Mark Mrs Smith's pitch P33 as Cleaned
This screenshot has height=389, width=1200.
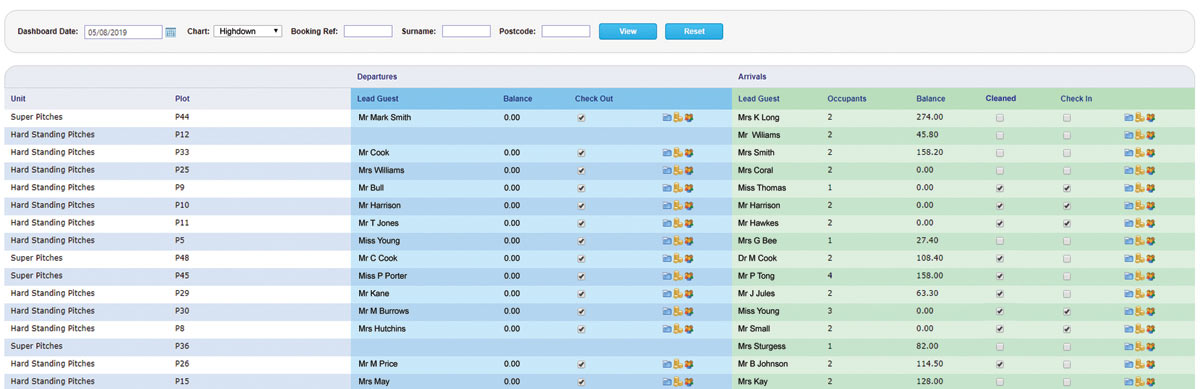pos(1000,153)
